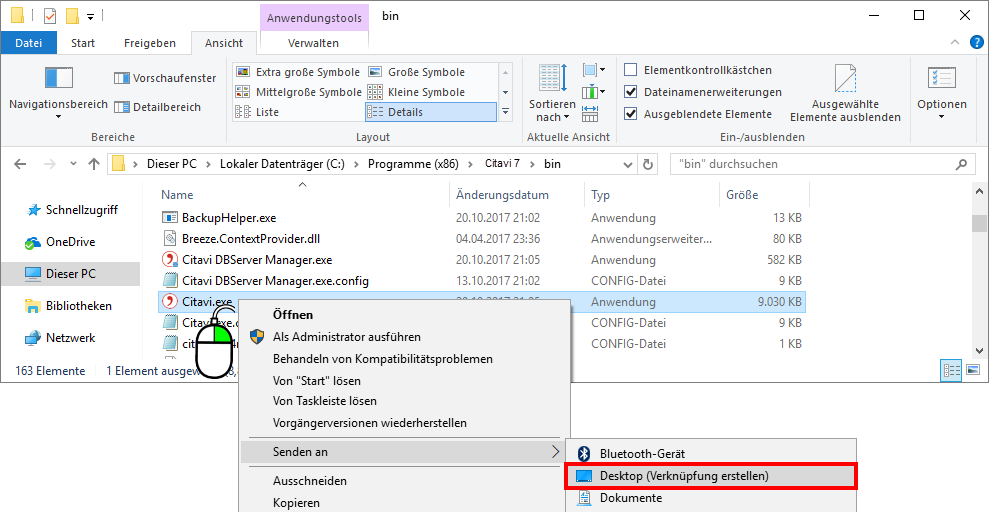Expand the layout gallery more arrow

(505, 112)
